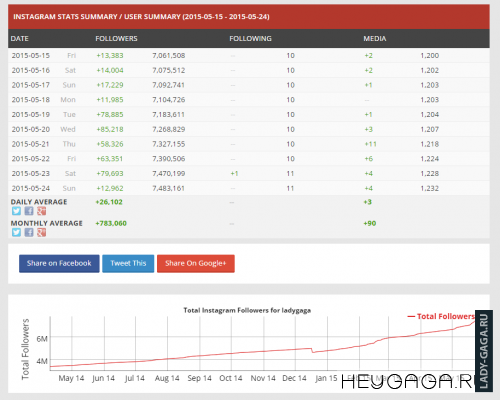Click Google+ icon under Monthly Average

pyautogui.click(x=42, y=232)
